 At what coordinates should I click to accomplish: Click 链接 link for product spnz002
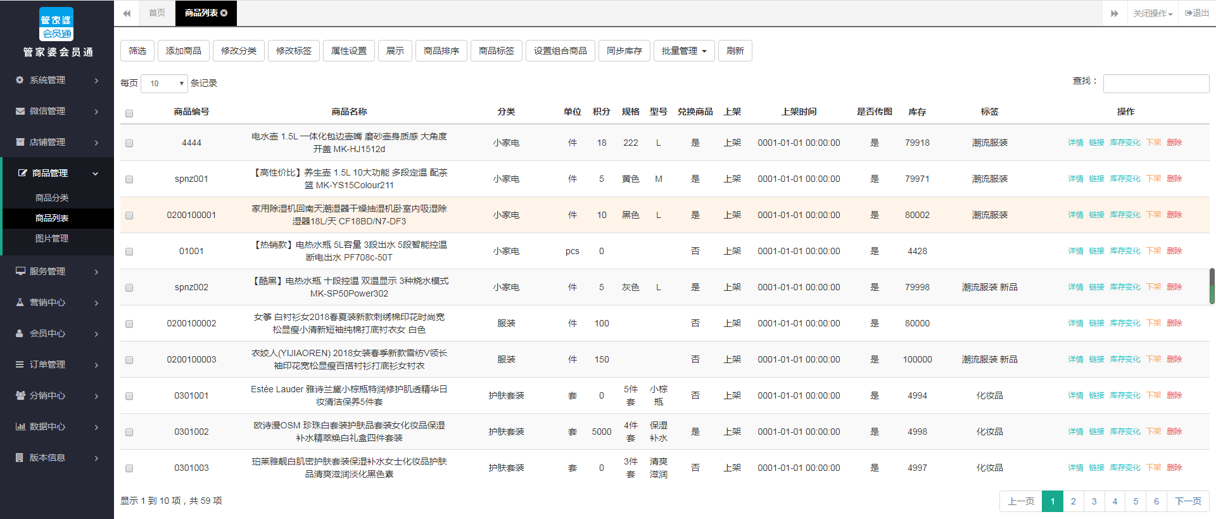coord(1097,287)
